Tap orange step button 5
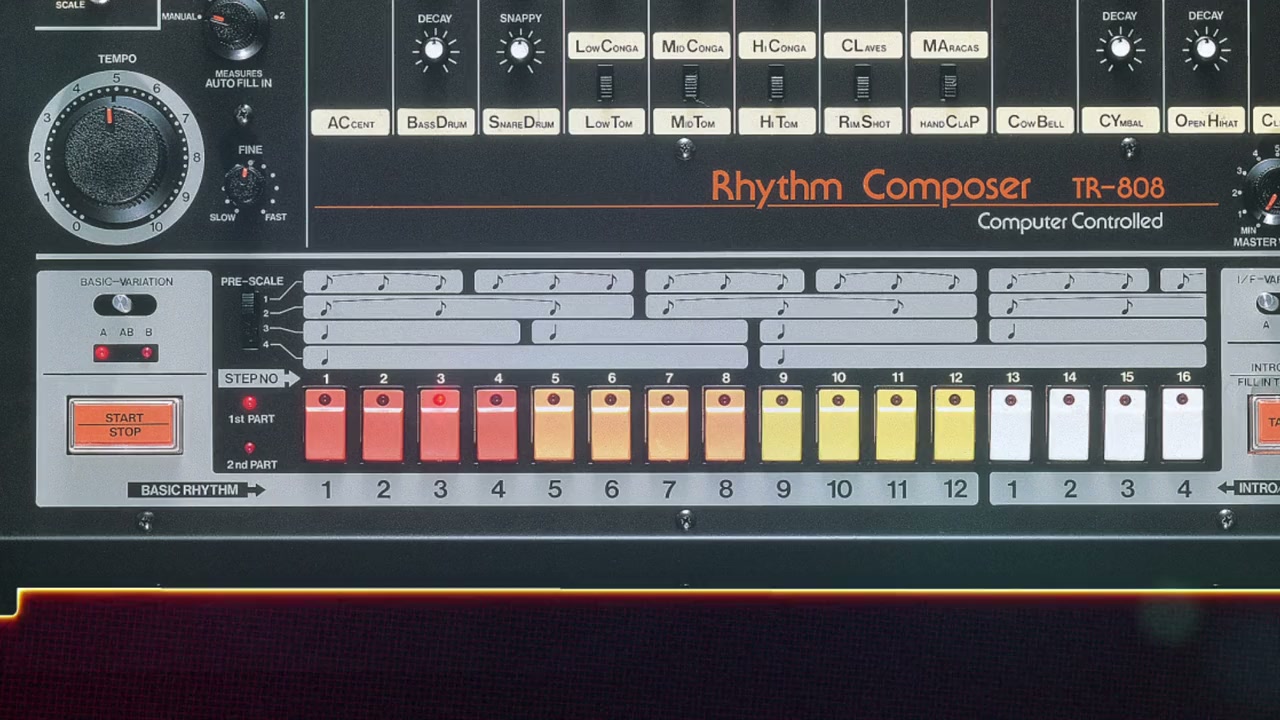 tap(554, 425)
